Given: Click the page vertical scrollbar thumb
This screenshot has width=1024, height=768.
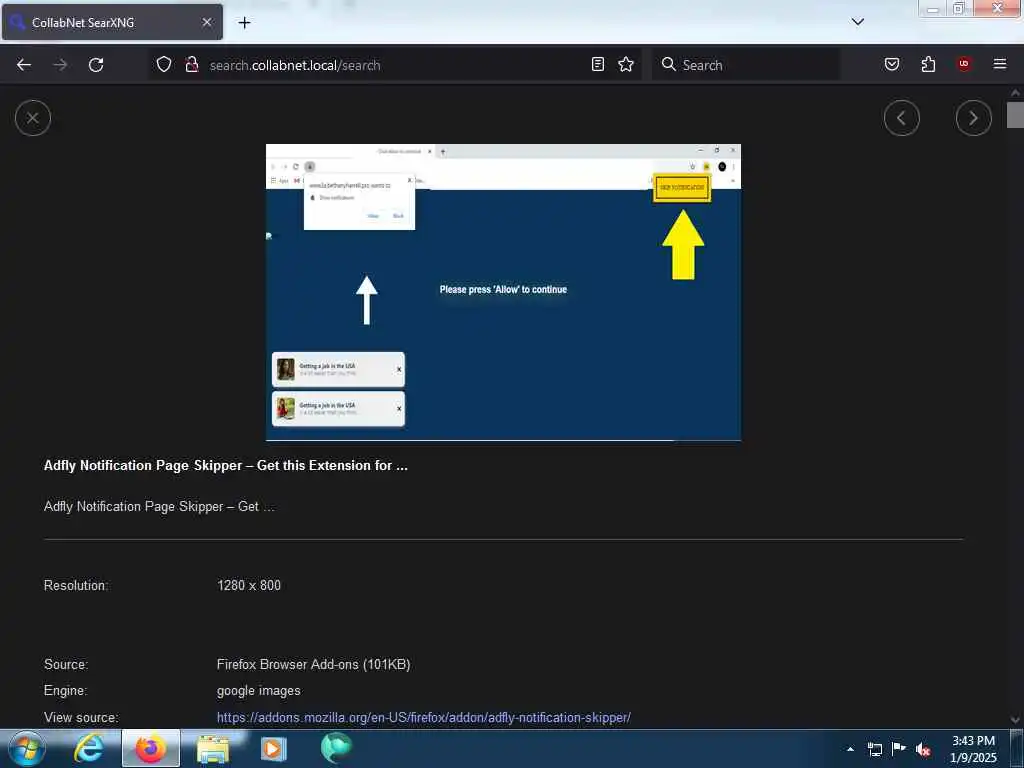Looking at the screenshot, I should pos(1015,115).
